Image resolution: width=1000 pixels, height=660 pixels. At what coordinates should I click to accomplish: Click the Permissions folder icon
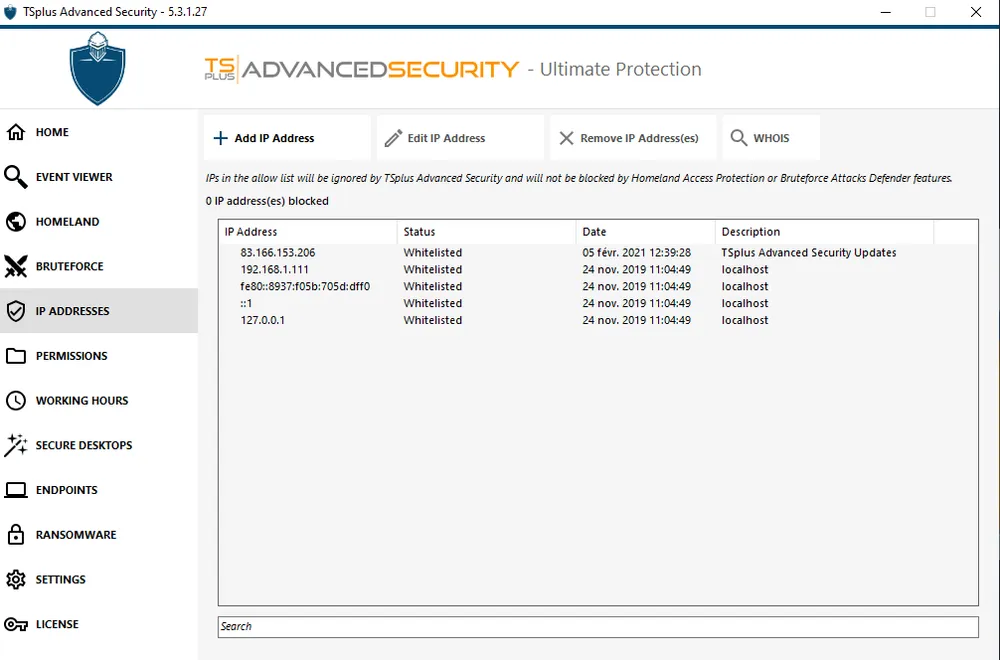pyautogui.click(x=16, y=356)
